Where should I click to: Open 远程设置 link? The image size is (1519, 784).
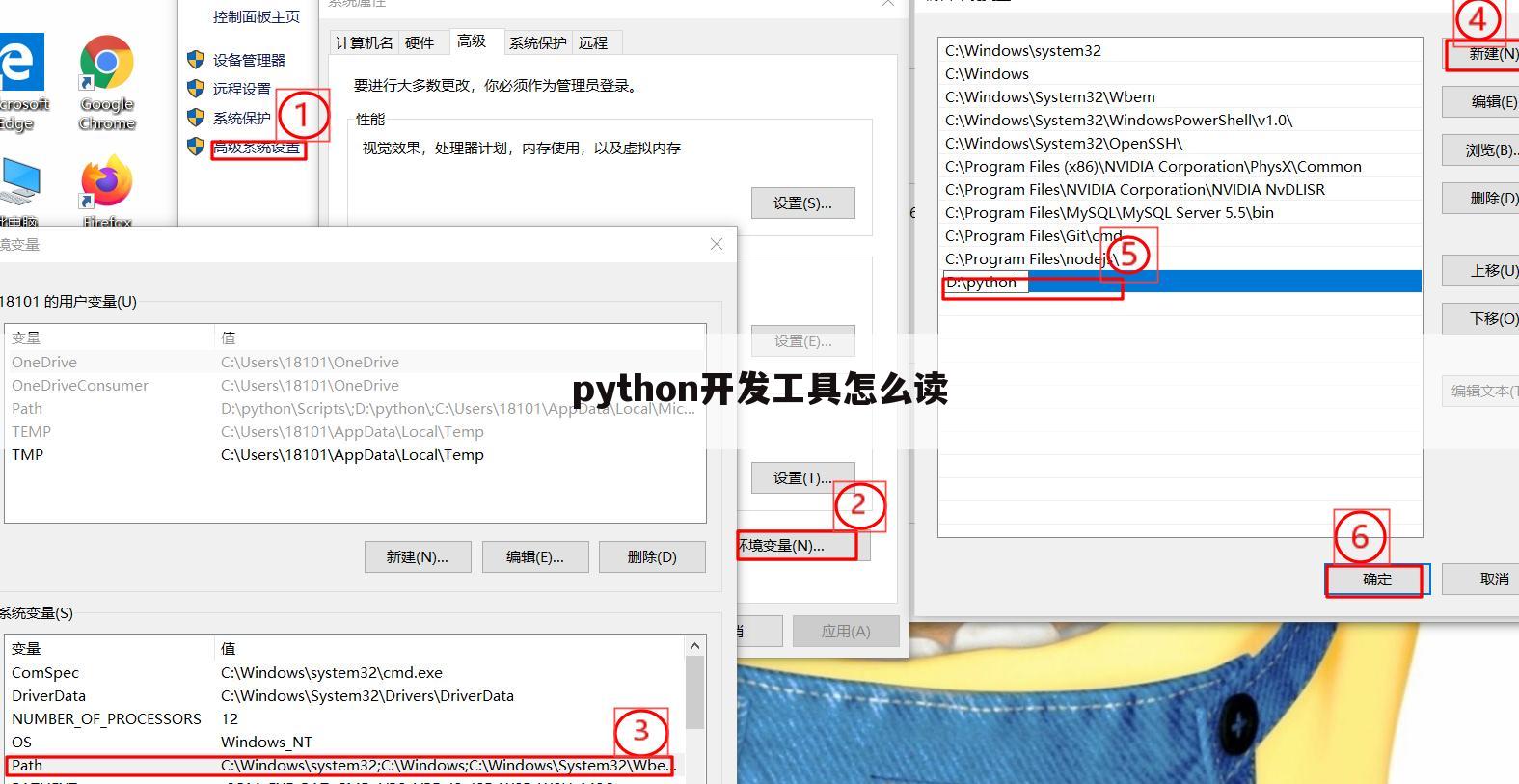click(x=242, y=89)
